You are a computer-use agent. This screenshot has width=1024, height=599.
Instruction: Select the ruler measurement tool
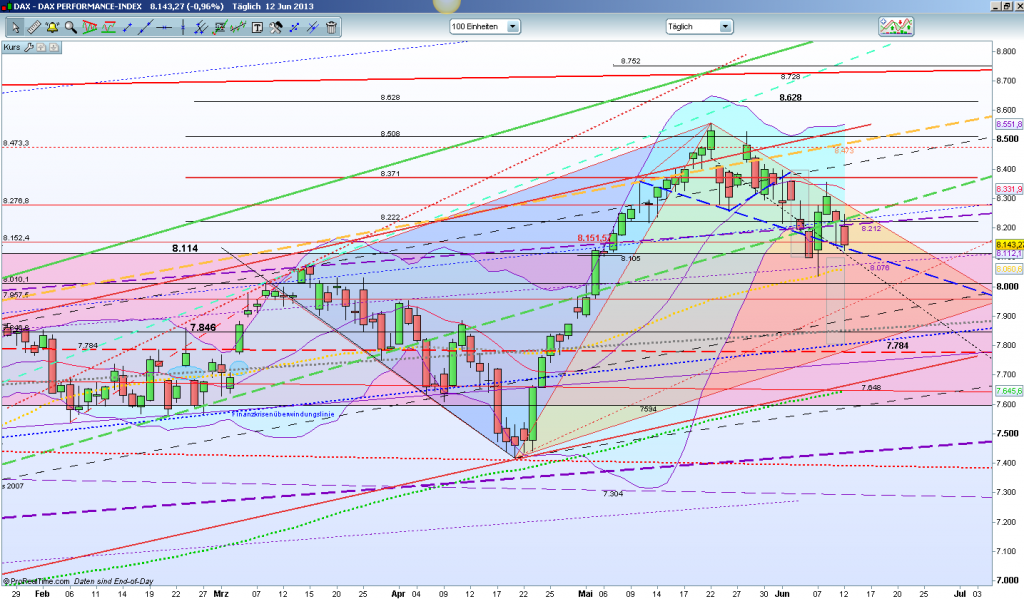coord(33,27)
